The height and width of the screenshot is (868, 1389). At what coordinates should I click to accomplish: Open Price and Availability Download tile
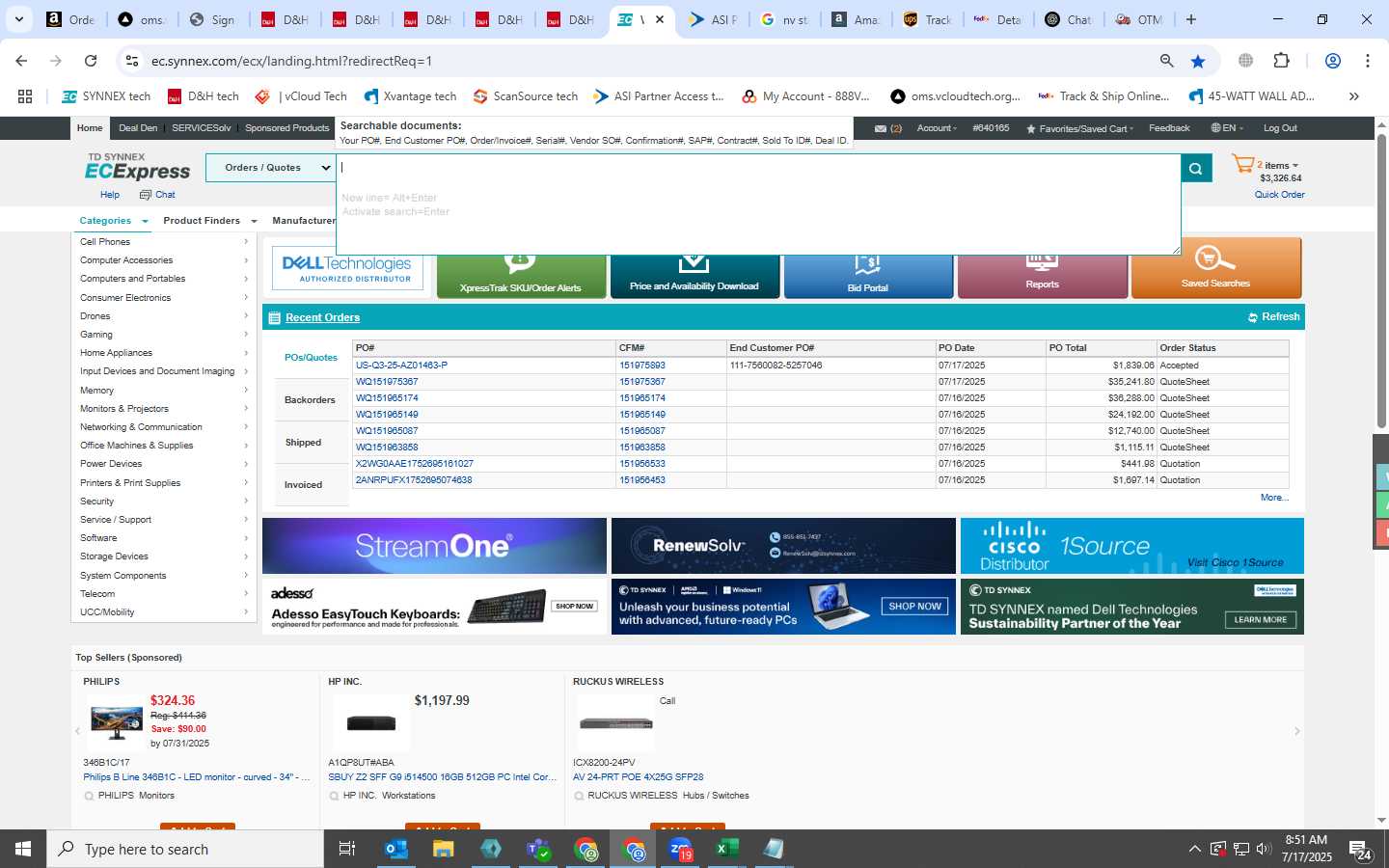694,277
